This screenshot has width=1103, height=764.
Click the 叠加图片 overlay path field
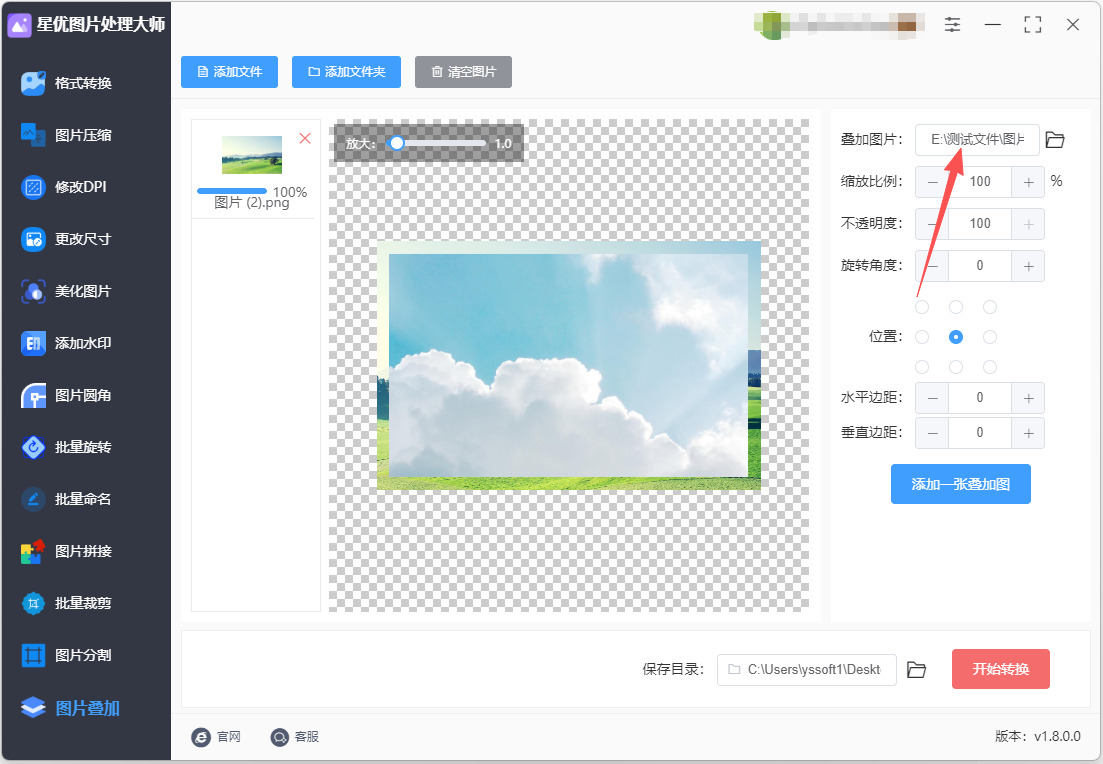[977, 140]
